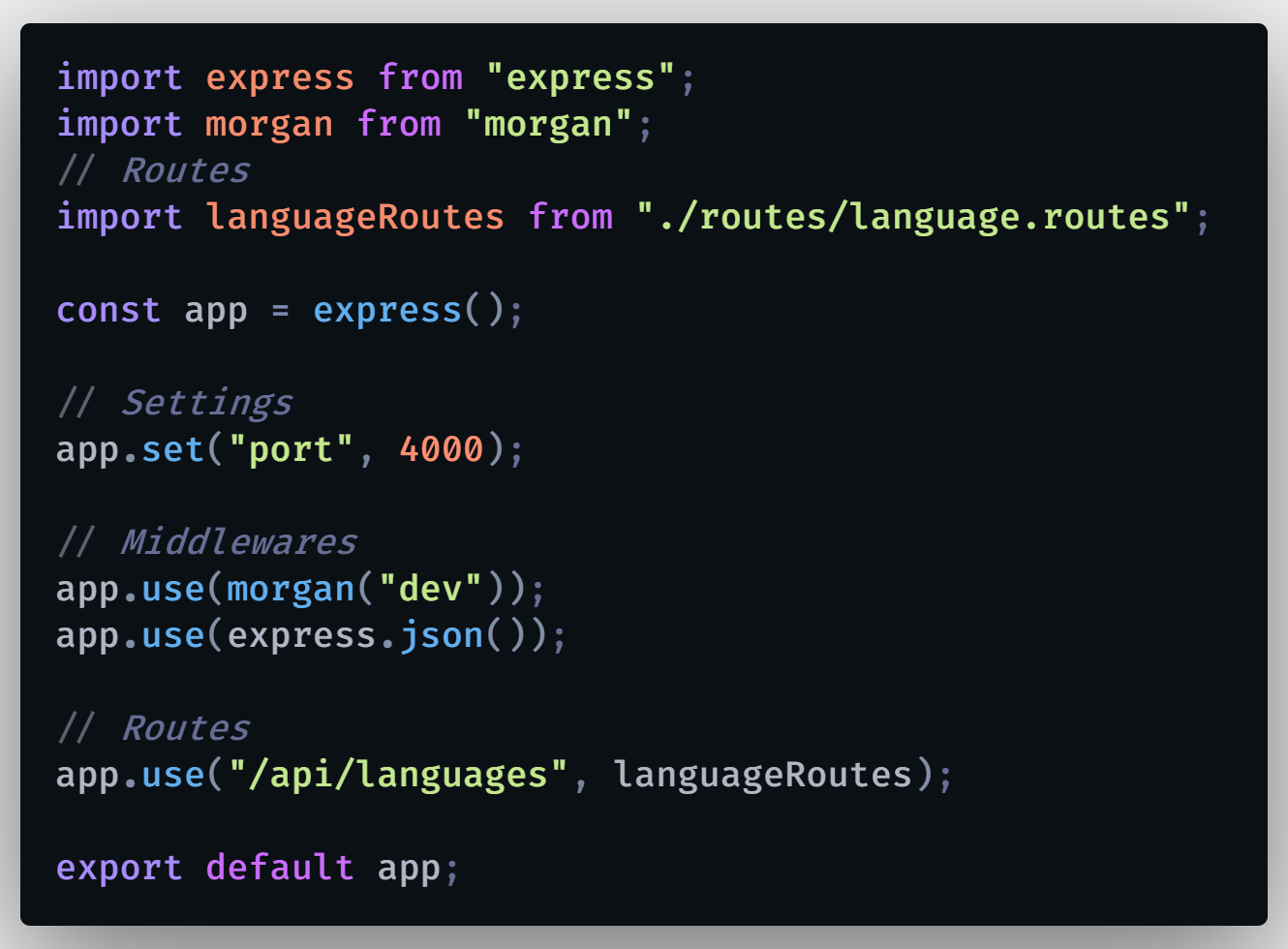Click the "express" module string in import
This screenshot has height=949, width=1288.
click(x=580, y=77)
